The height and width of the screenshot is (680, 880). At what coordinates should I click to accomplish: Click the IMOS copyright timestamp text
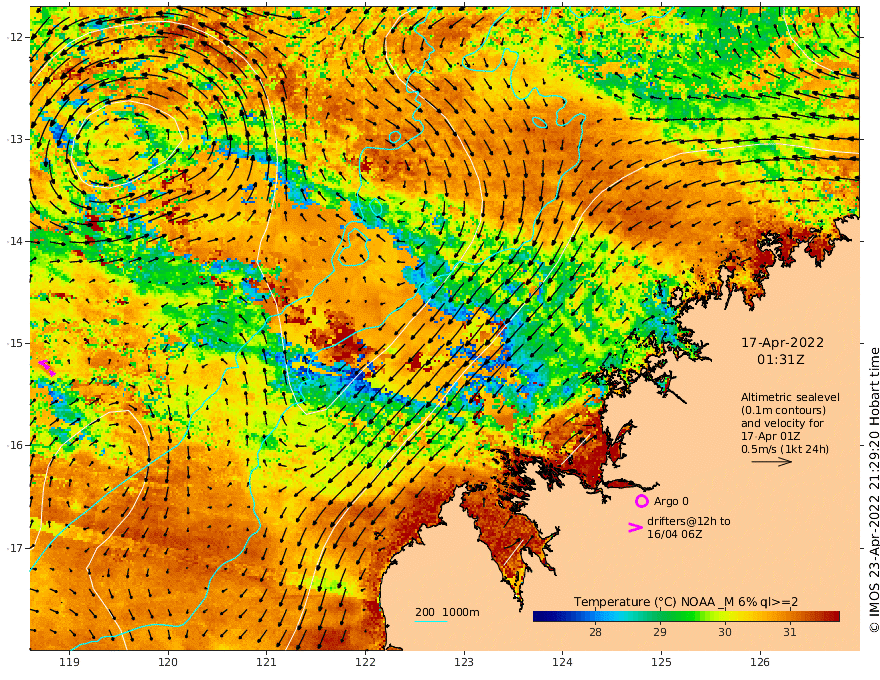(x=874, y=489)
